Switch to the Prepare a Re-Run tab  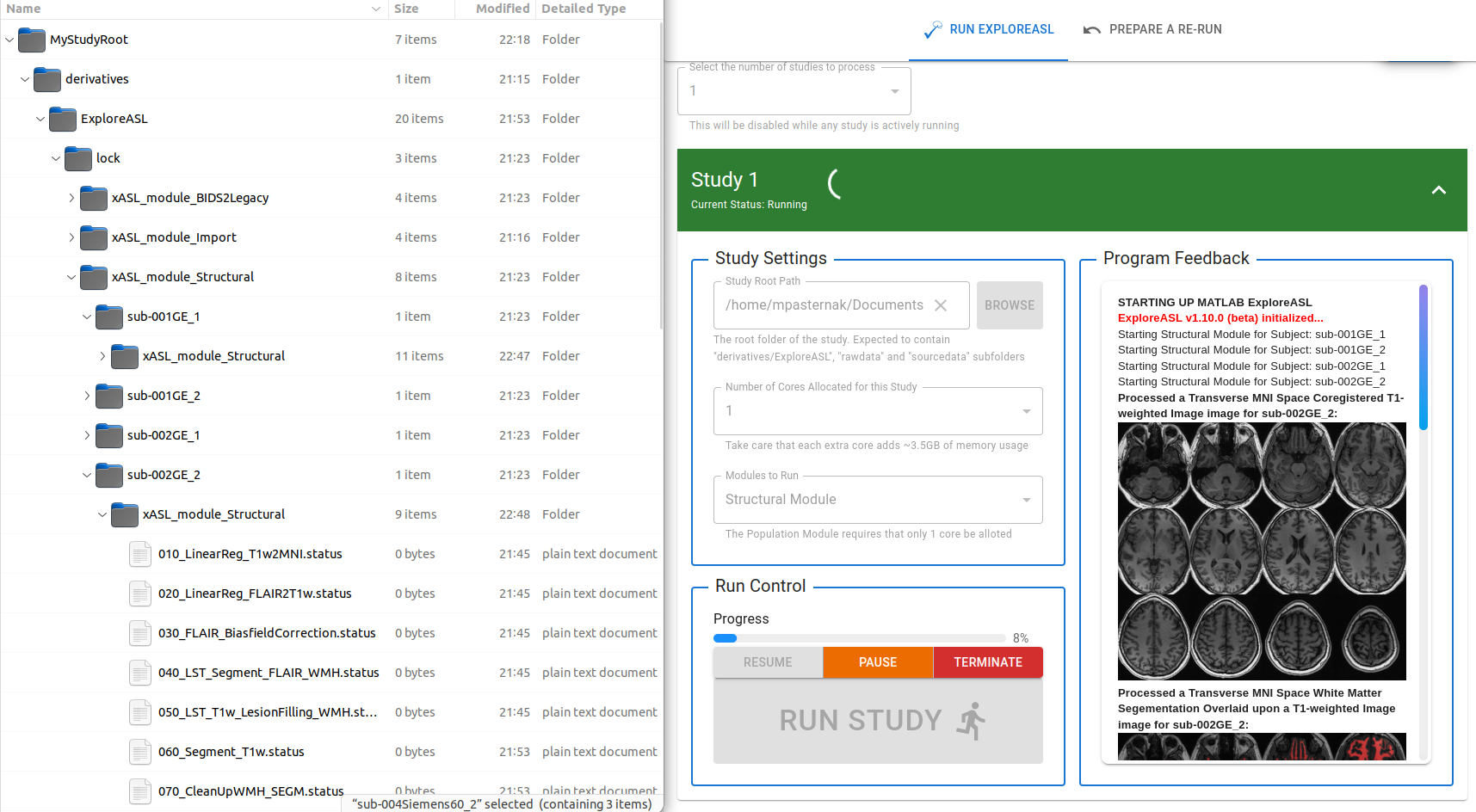[x=1152, y=30]
